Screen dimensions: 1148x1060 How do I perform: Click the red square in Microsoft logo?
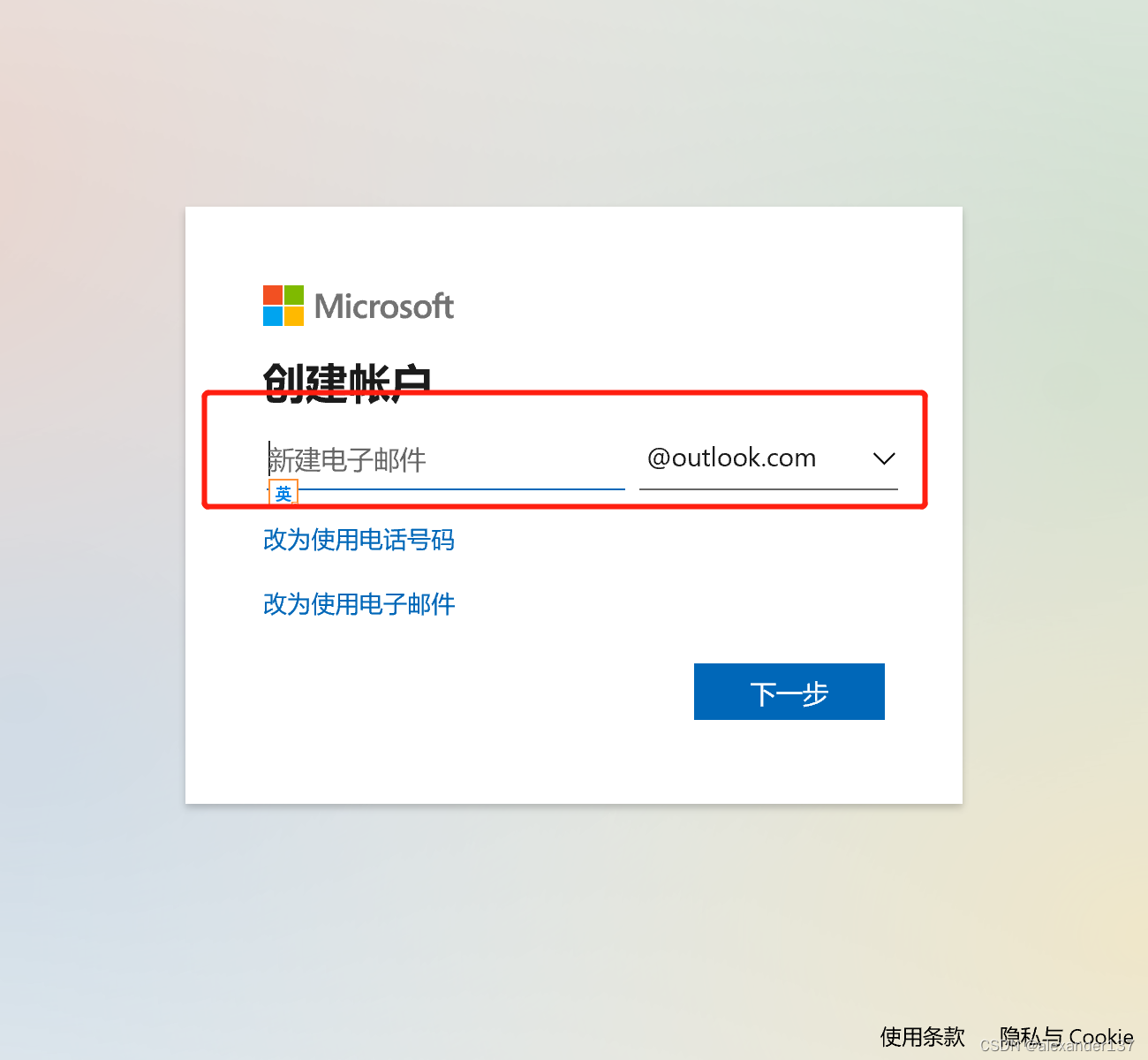273,295
